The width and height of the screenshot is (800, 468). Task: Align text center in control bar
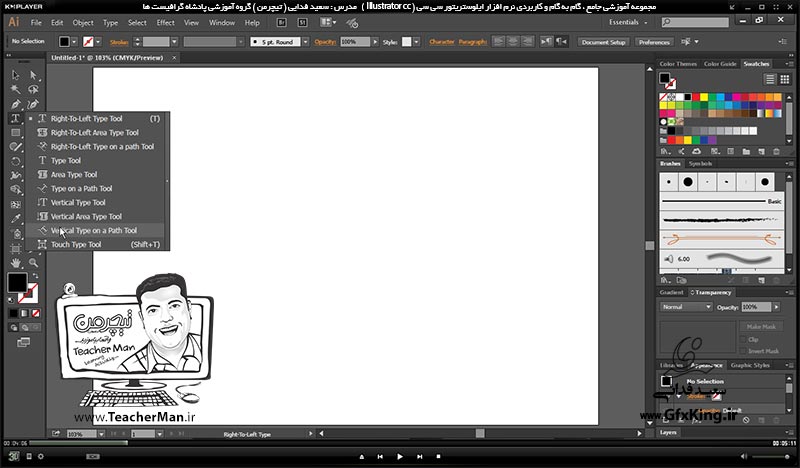[x=513, y=42]
